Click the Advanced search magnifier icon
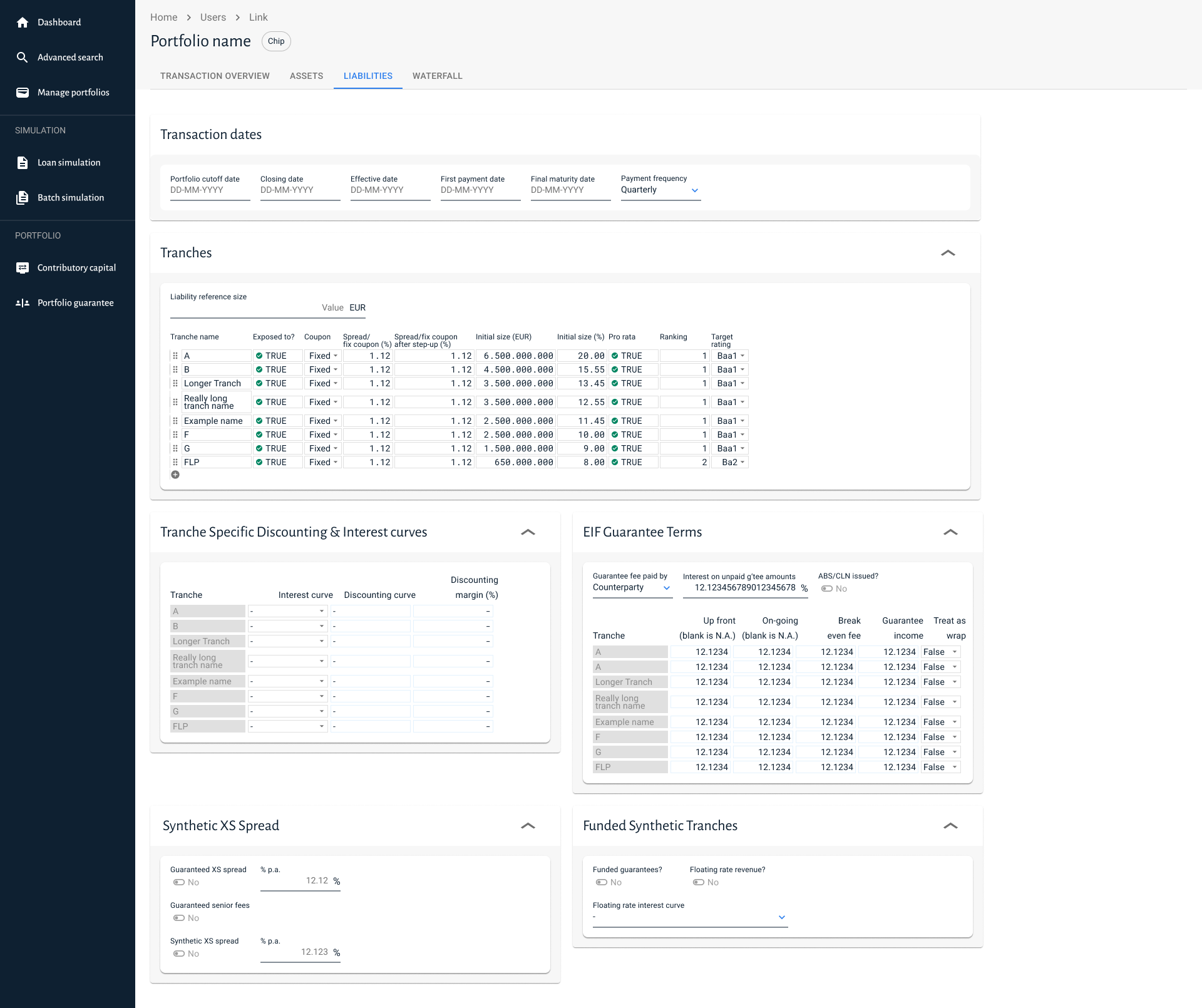 (x=23, y=58)
